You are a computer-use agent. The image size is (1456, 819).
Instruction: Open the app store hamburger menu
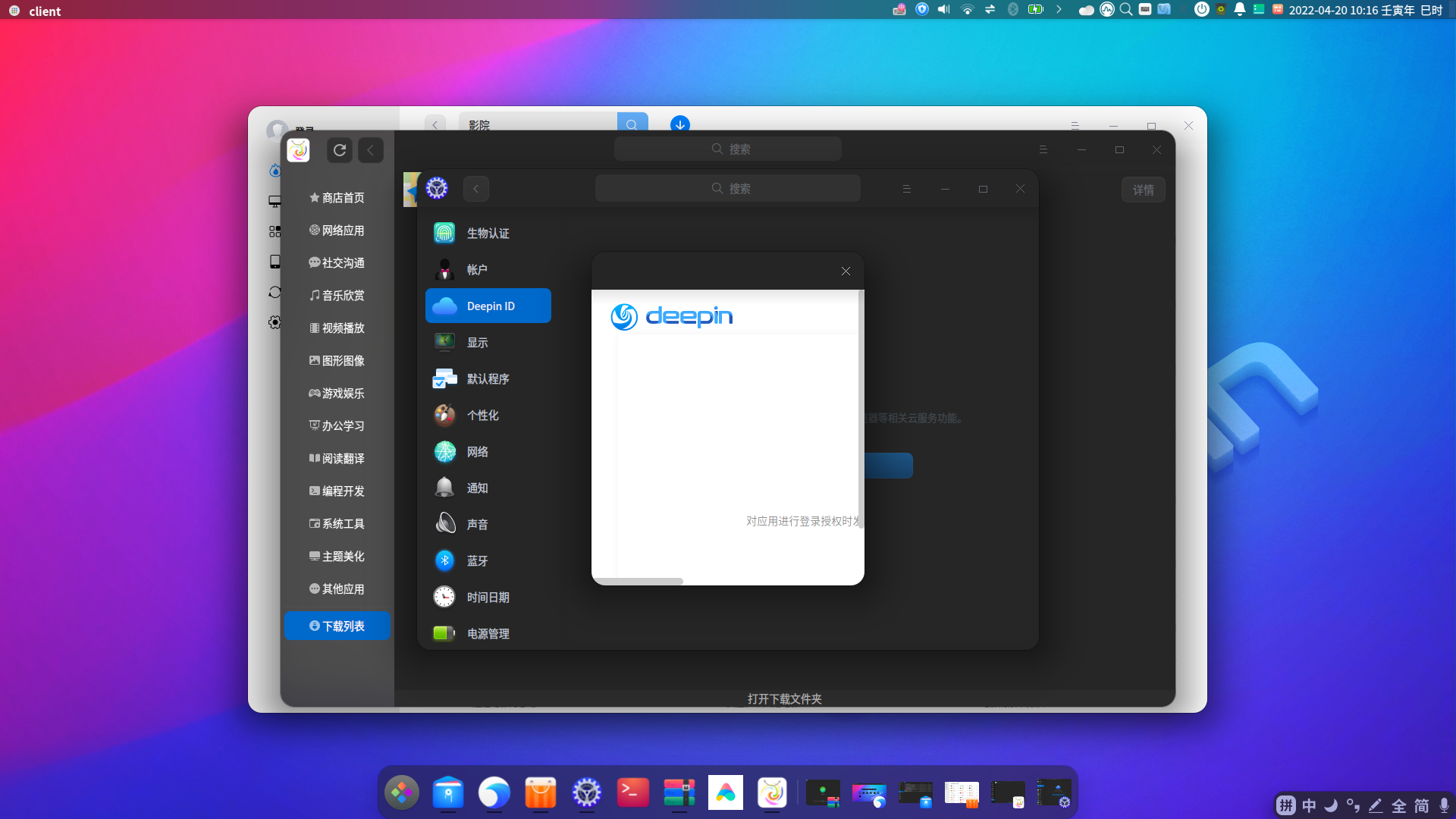click(x=1043, y=150)
